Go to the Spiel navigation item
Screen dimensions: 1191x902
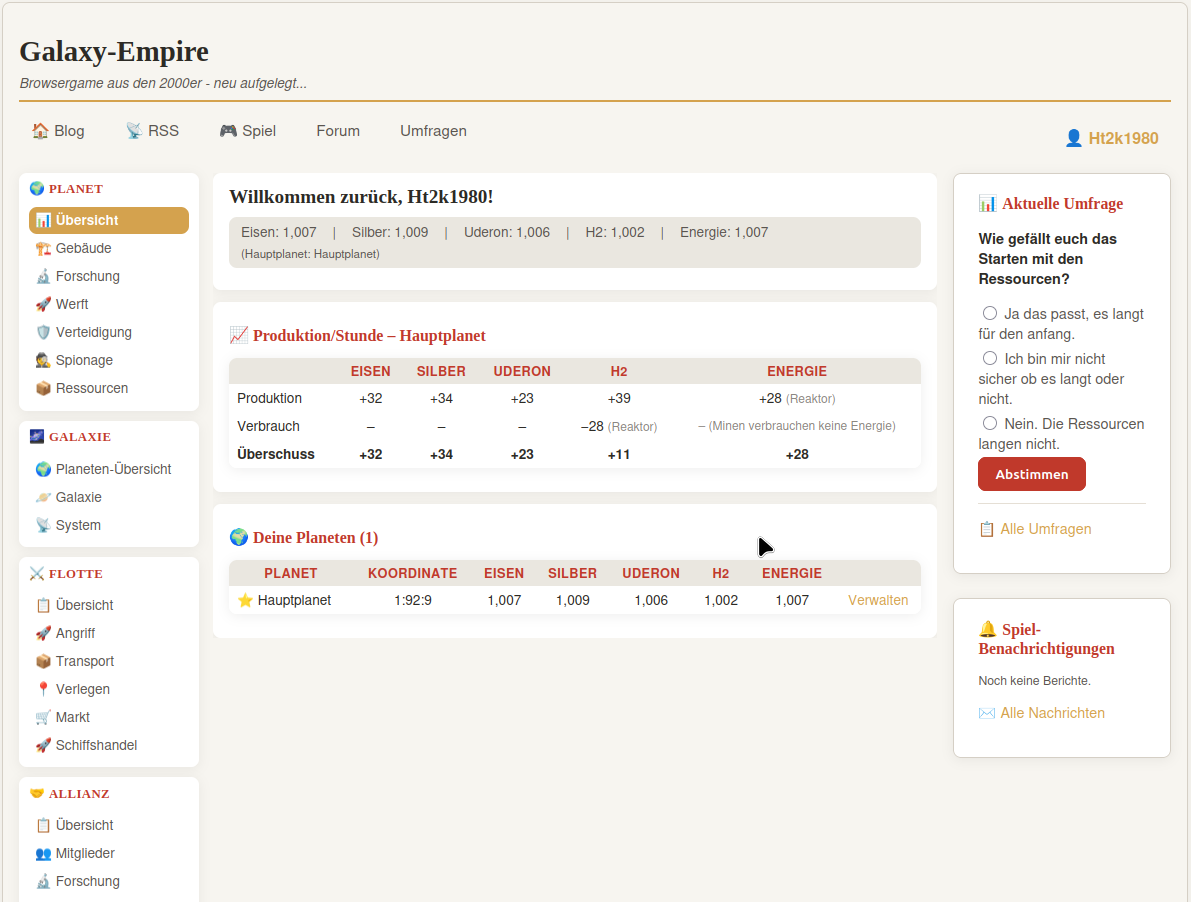tap(248, 131)
